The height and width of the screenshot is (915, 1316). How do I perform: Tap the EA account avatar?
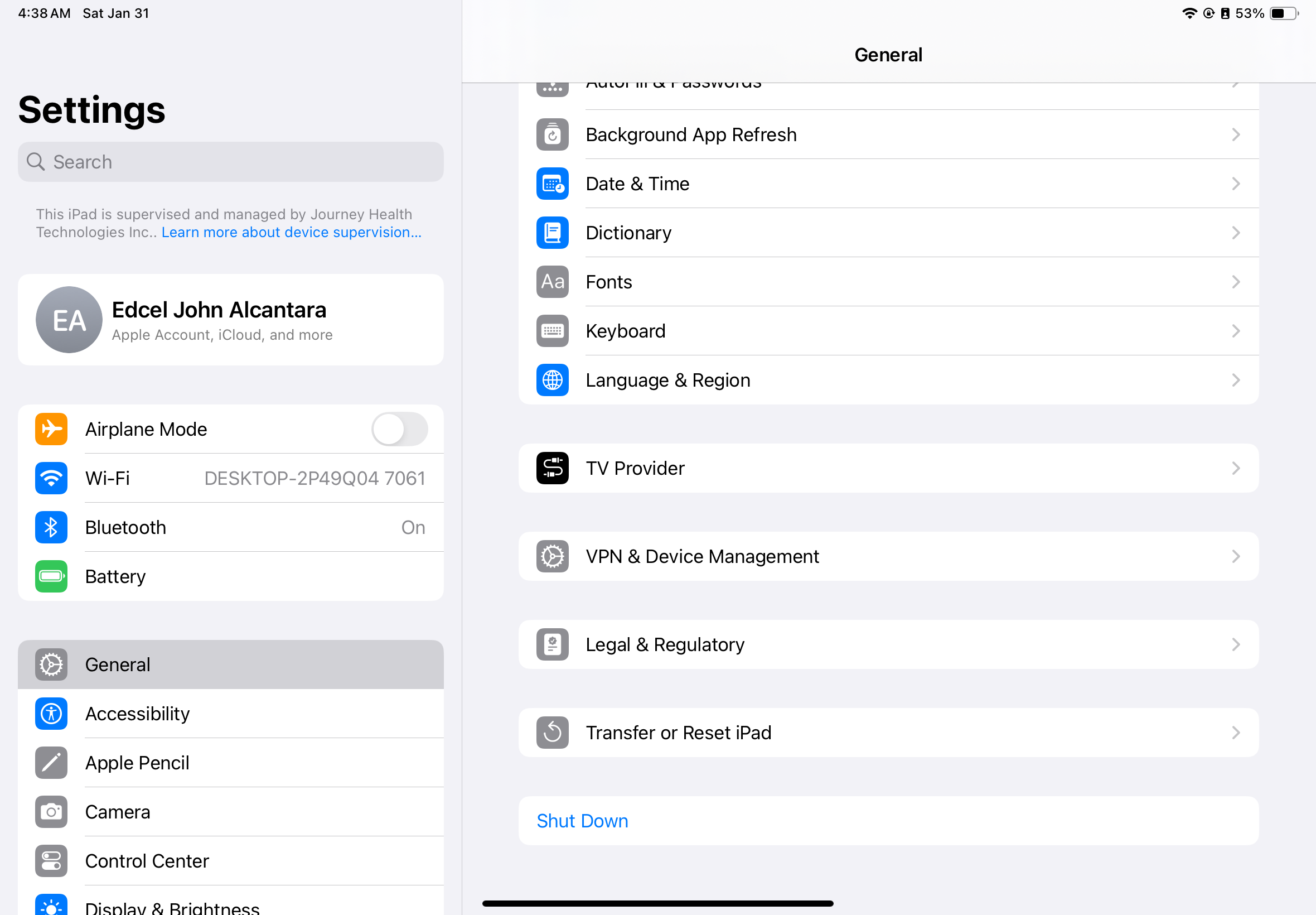(69, 320)
